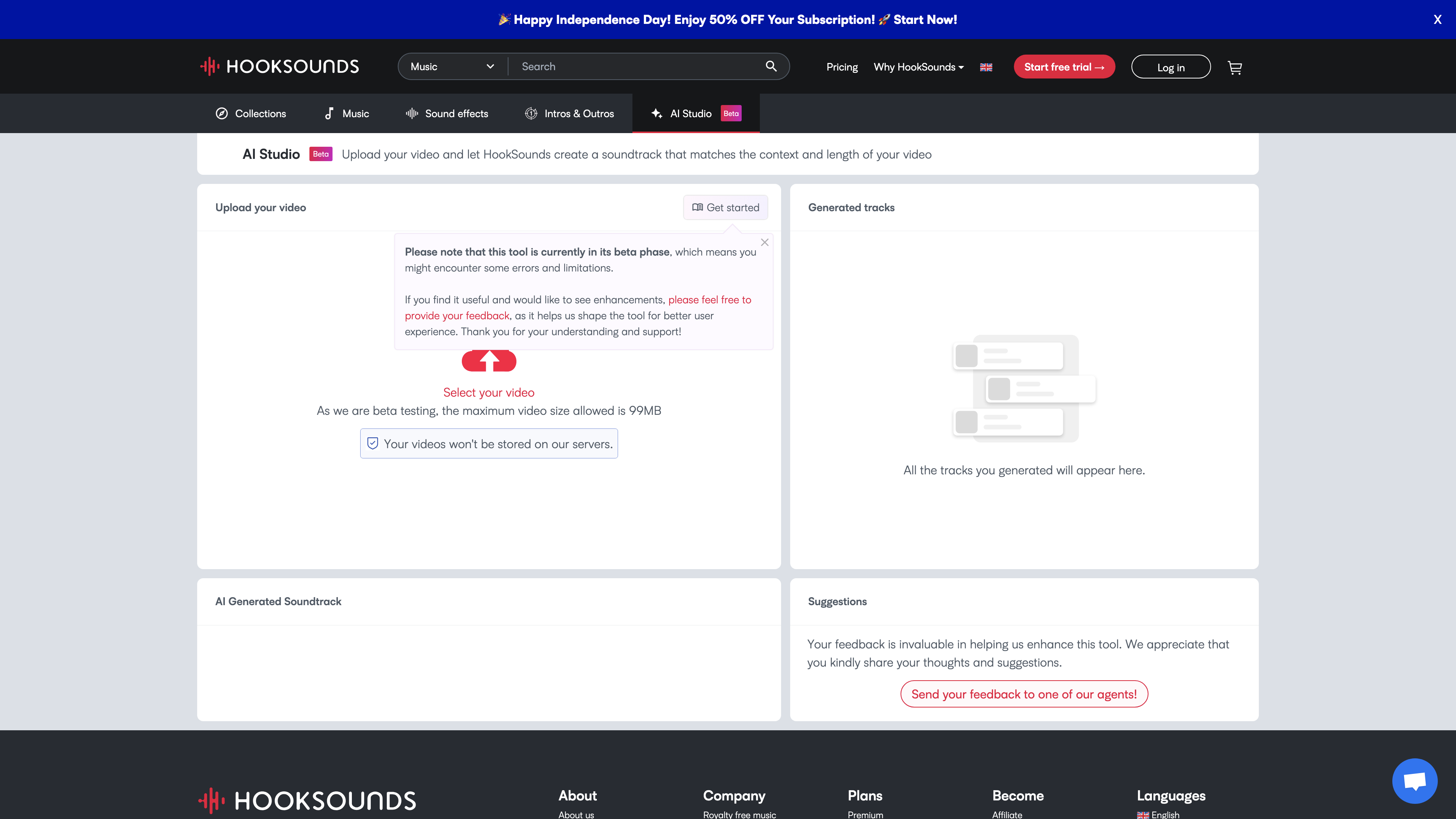The width and height of the screenshot is (1456, 819).
Task: Open the AI Studio tab
Action: [x=696, y=114]
